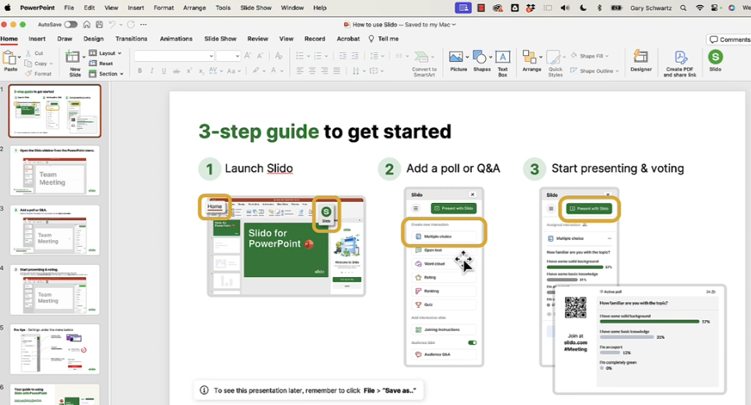
Task: Open the title bar more options ellipsis
Action: 143,24
